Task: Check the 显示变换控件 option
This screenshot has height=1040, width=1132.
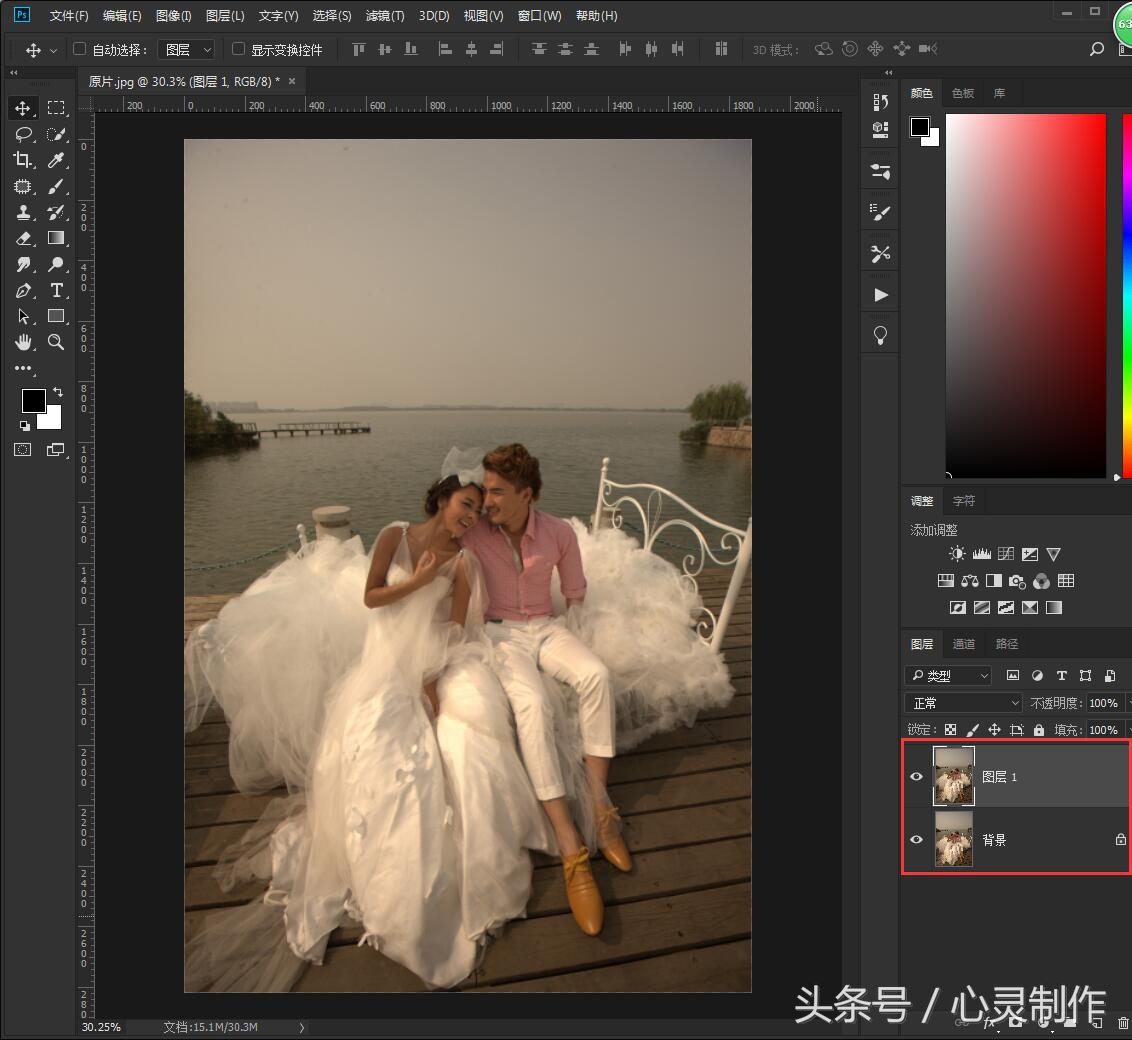Action: pos(237,48)
